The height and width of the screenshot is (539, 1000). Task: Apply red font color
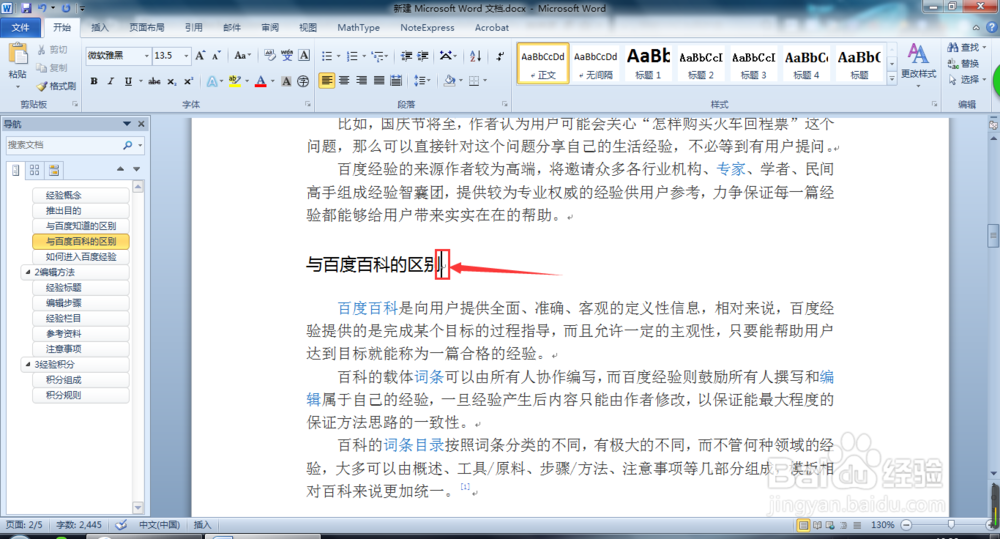tap(260, 81)
